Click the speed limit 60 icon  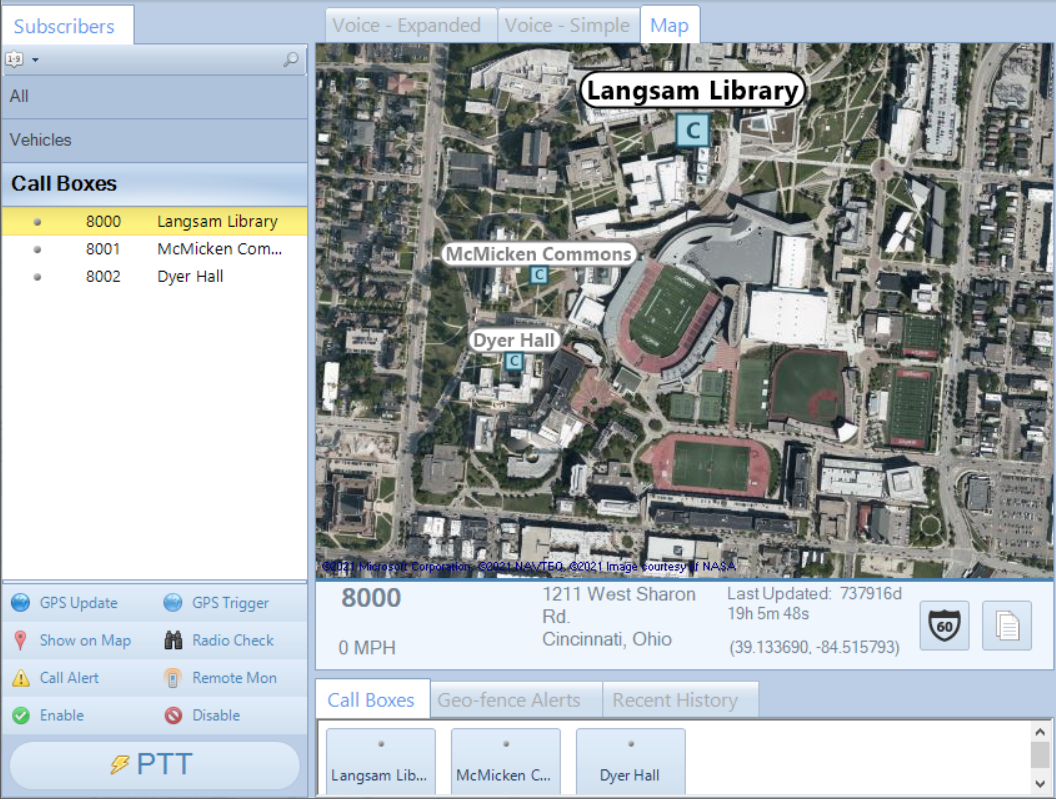(943, 625)
